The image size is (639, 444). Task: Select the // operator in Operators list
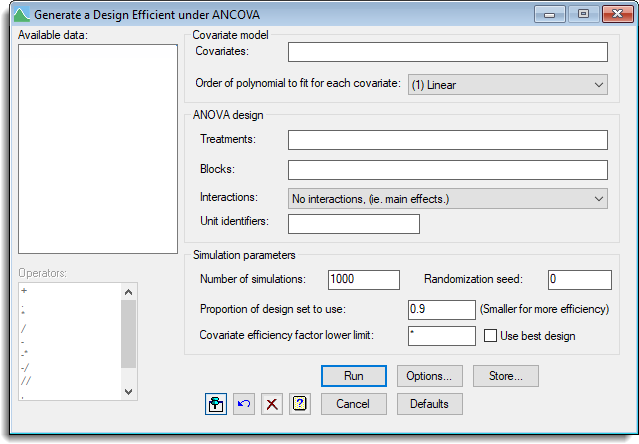[27, 381]
